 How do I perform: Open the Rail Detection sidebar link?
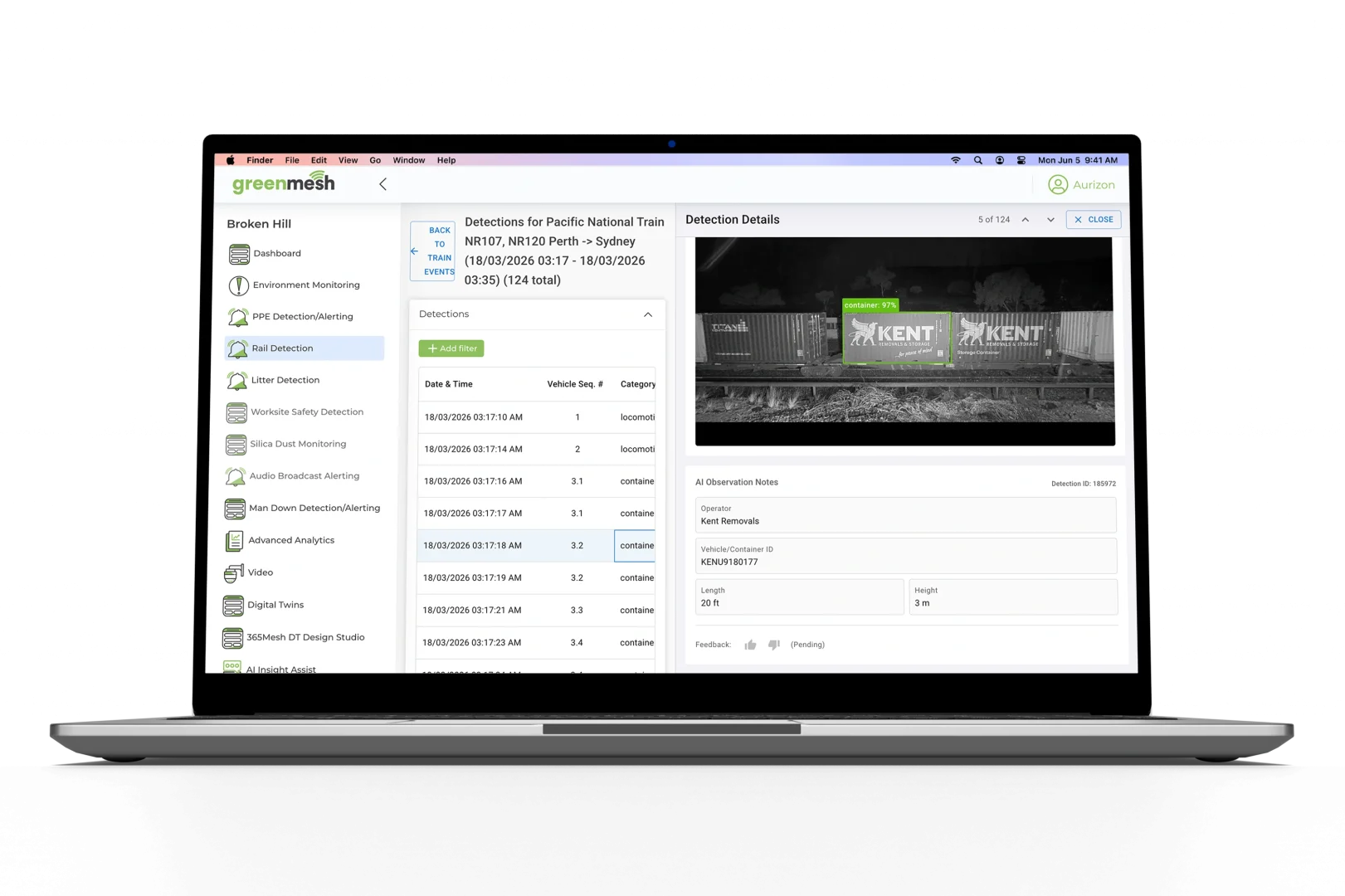click(x=305, y=348)
